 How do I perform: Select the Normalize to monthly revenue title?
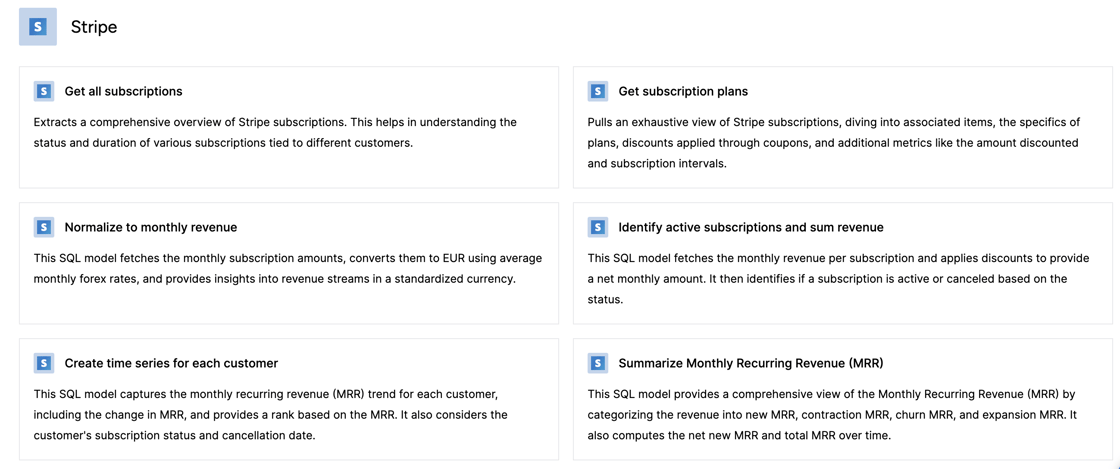click(x=150, y=227)
